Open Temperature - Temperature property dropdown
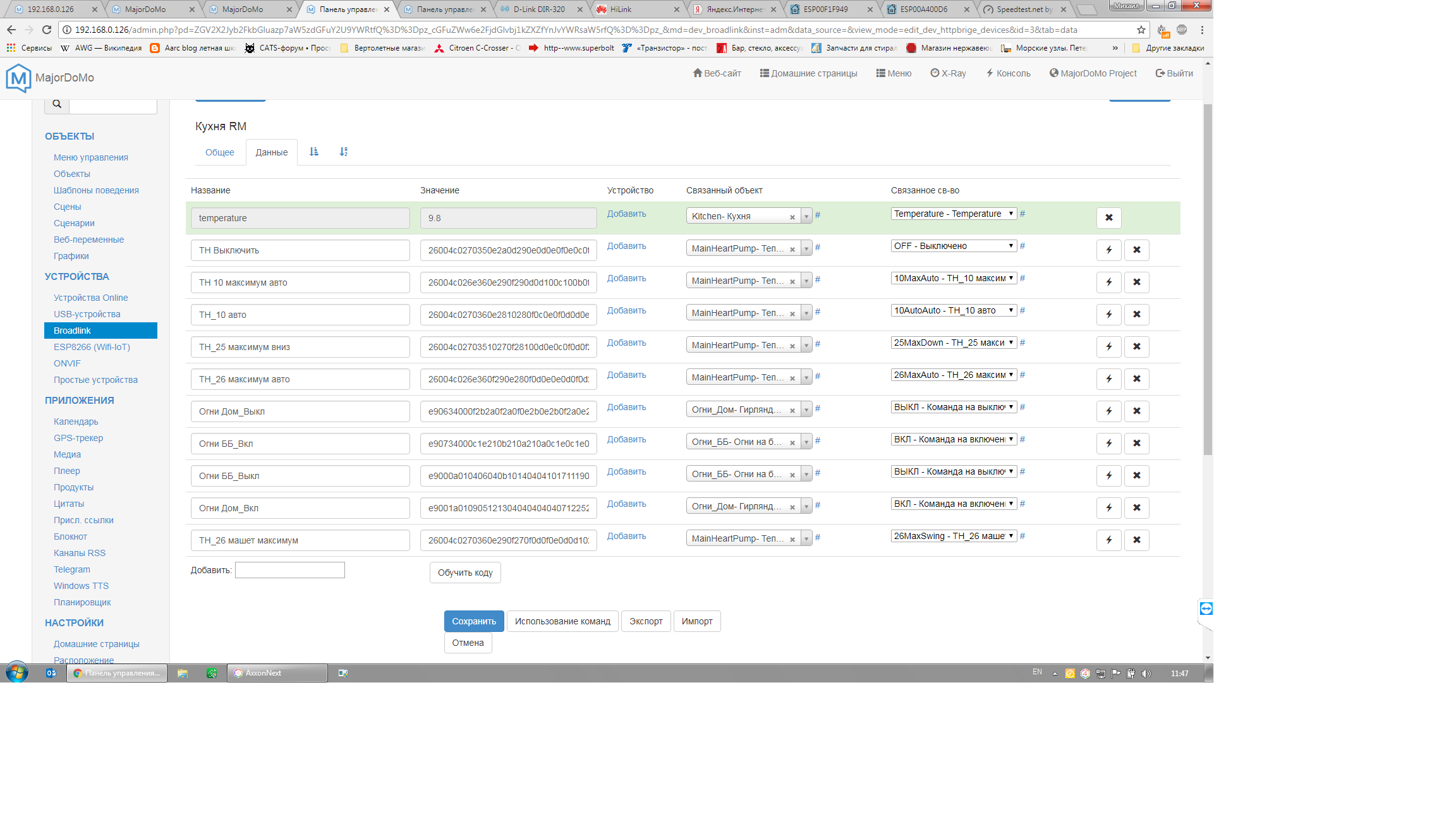This screenshot has height=819, width=1456. pyautogui.click(x=954, y=214)
